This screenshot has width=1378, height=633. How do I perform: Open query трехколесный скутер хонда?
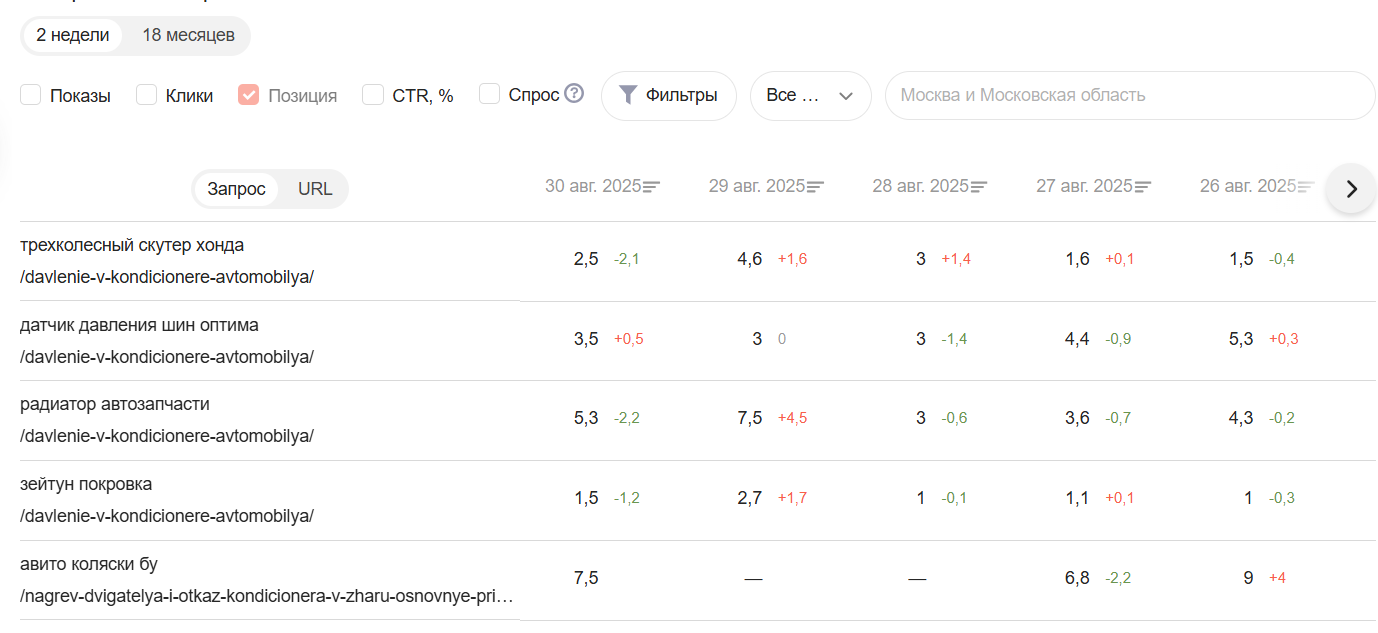coord(132,246)
